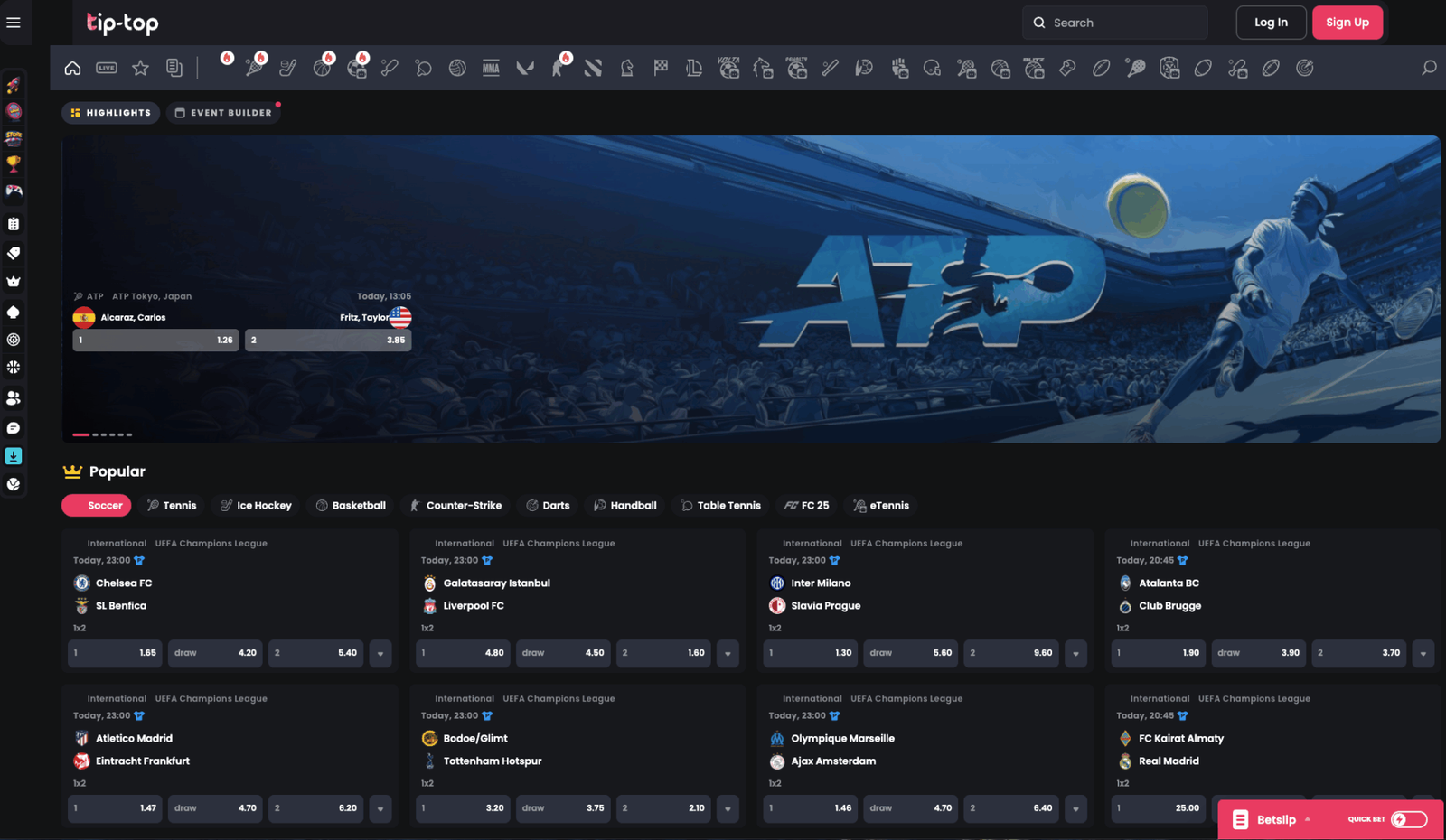Click the favorites star icon
This screenshot has height=840, width=1446.
(140, 68)
